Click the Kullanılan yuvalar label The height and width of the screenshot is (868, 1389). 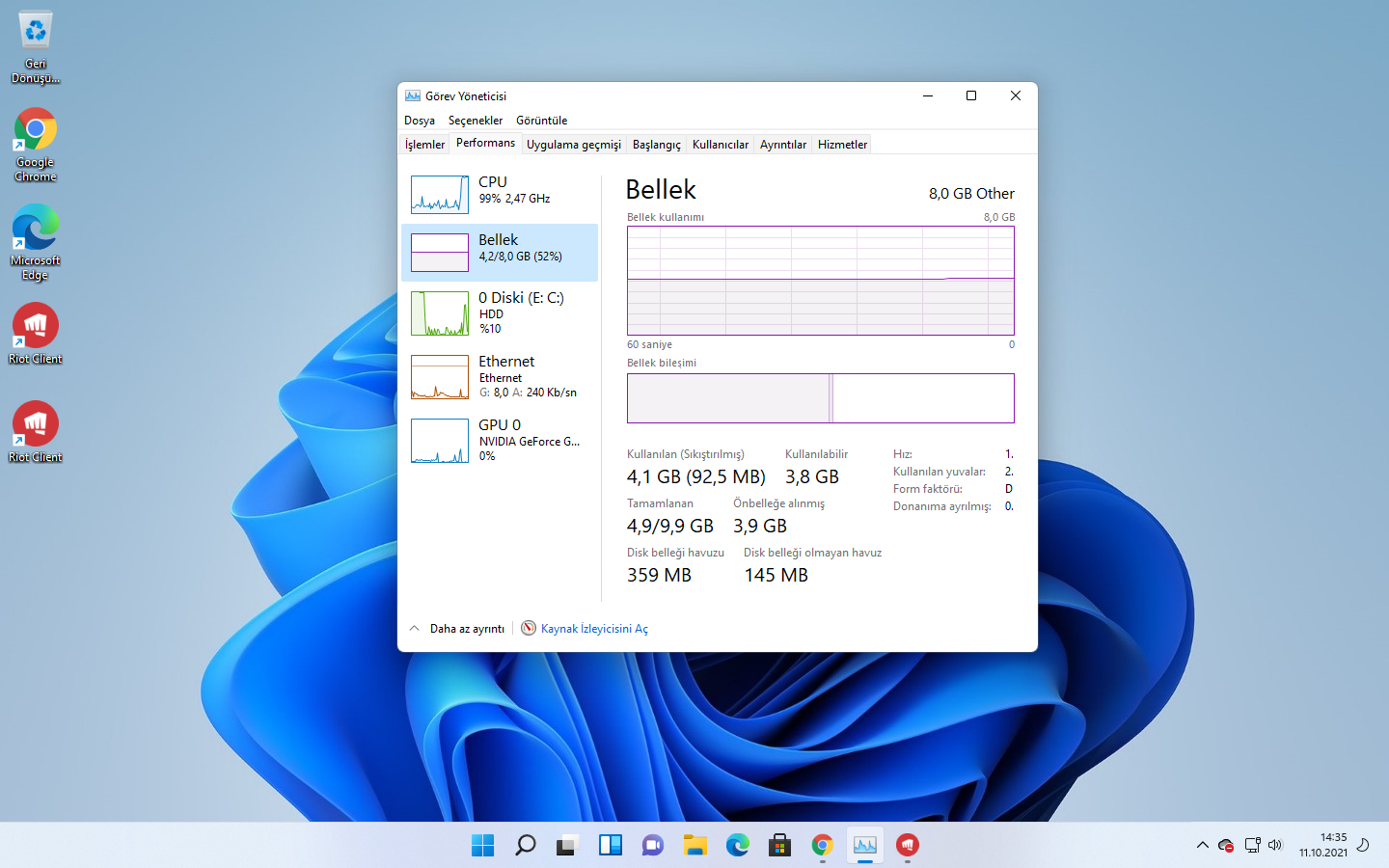tap(940, 472)
